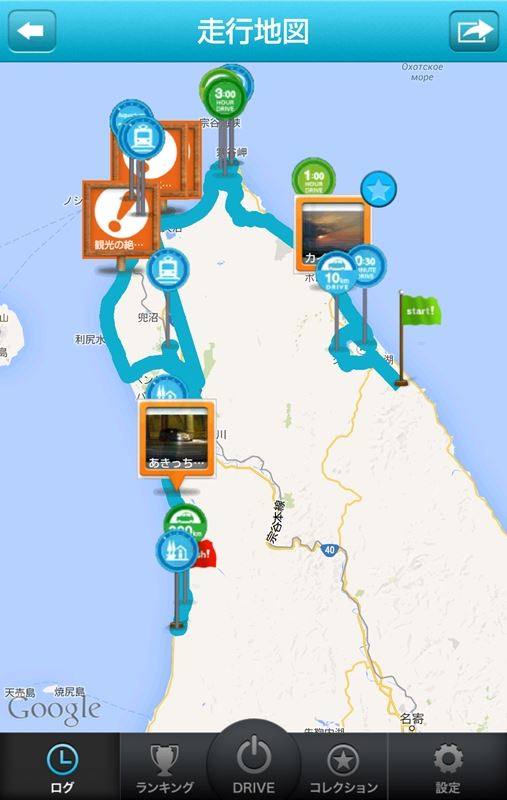Tap the green 1:00 Hour Drive badge
This screenshot has height=800, width=507.
[314, 178]
